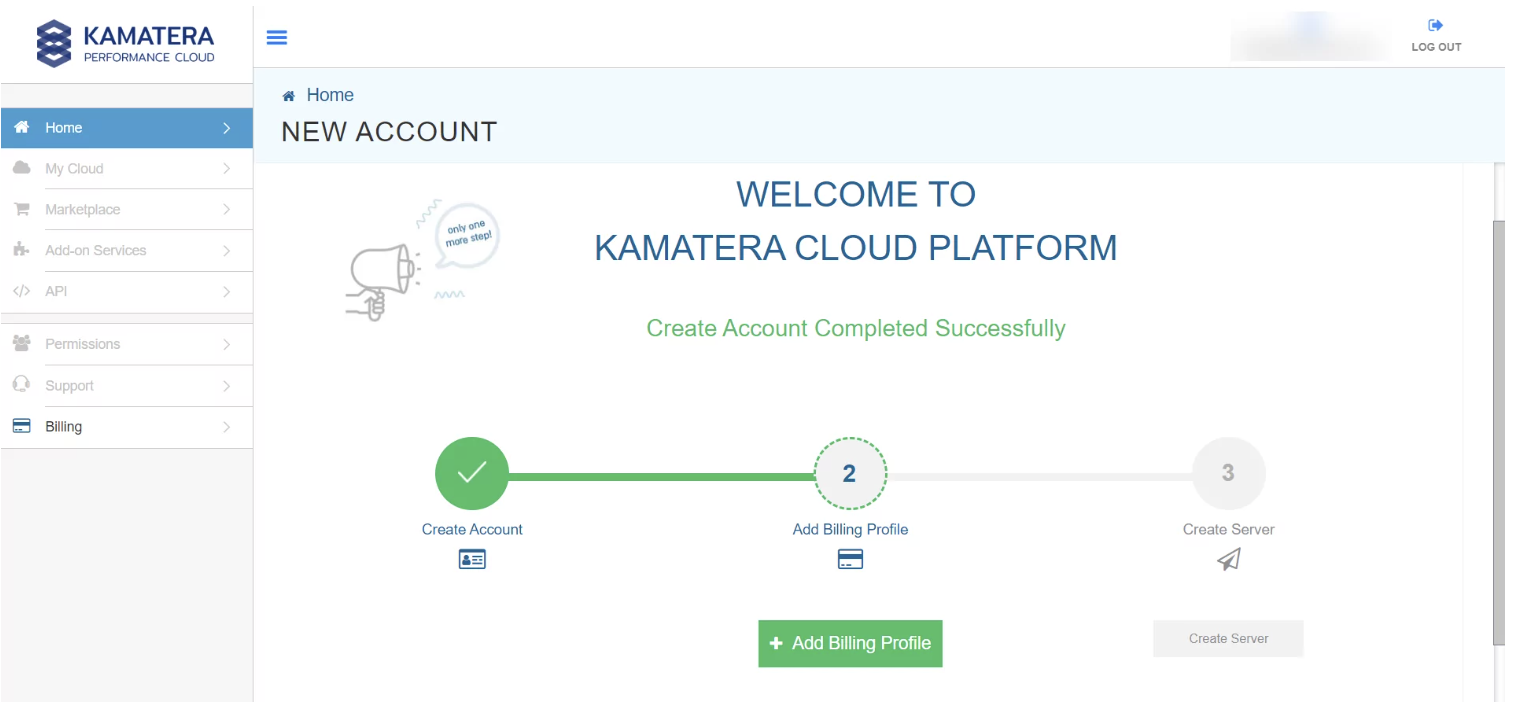Open the My Cloud sidebar item
The height and width of the screenshot is (720, 1514).
coord(126,169)
